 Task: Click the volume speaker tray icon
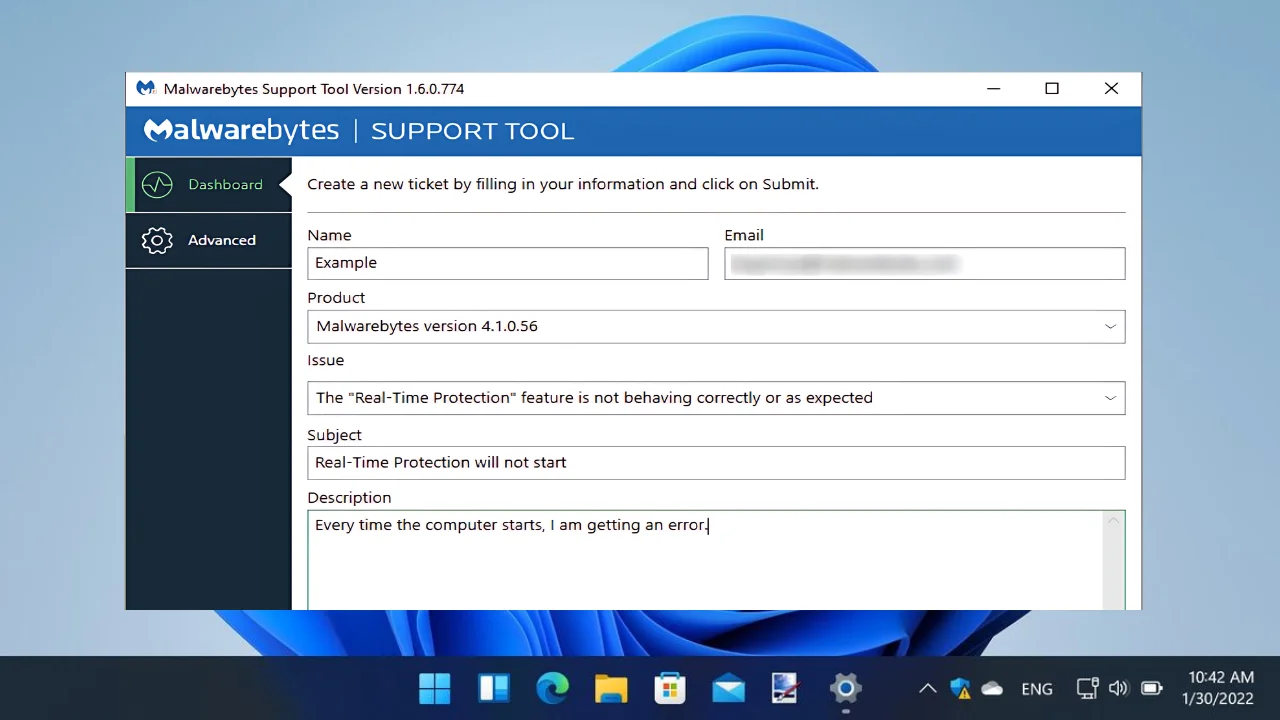pyautogui.click(x=1119, y=688)
